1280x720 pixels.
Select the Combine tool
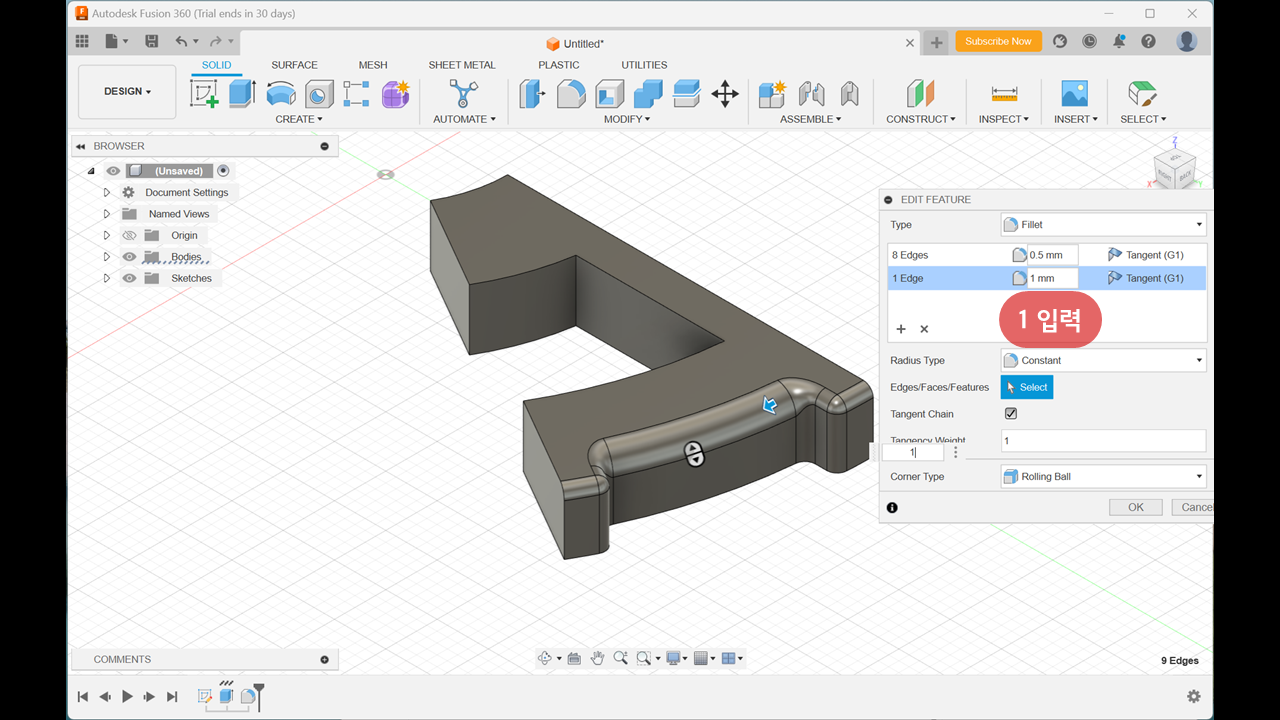pos(648,94)
